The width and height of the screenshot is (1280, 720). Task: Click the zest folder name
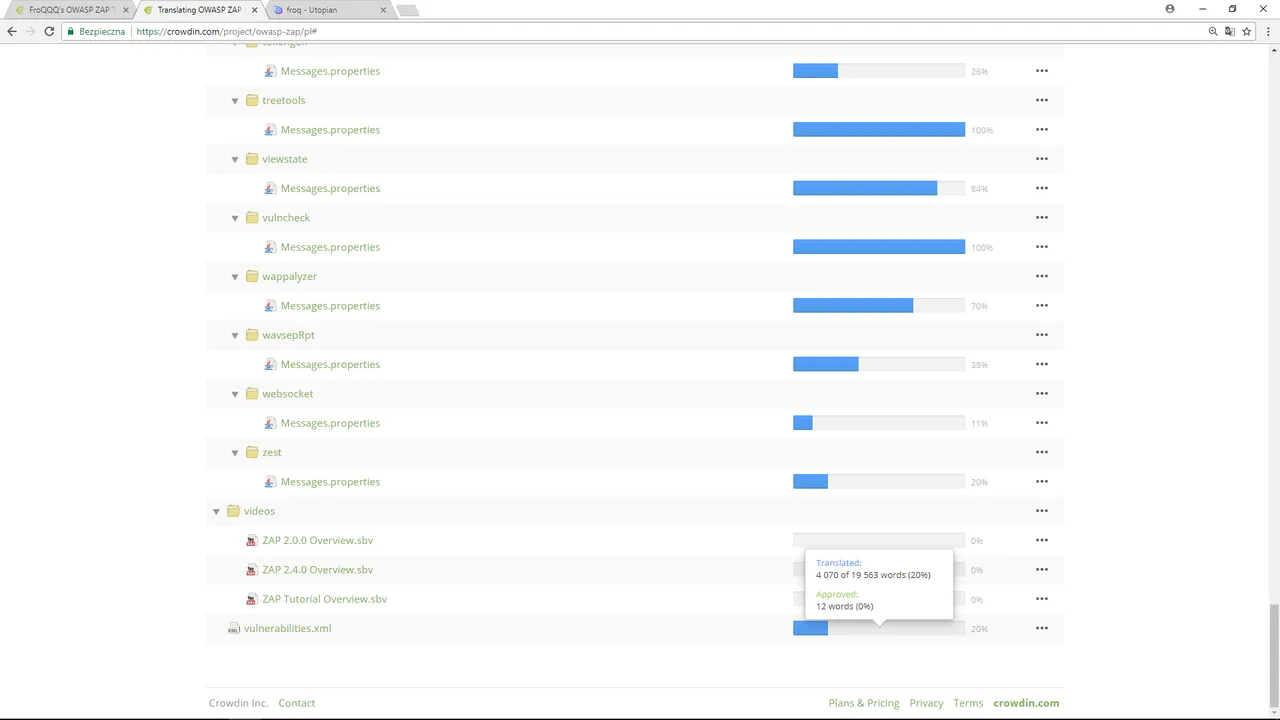point(272,452)
